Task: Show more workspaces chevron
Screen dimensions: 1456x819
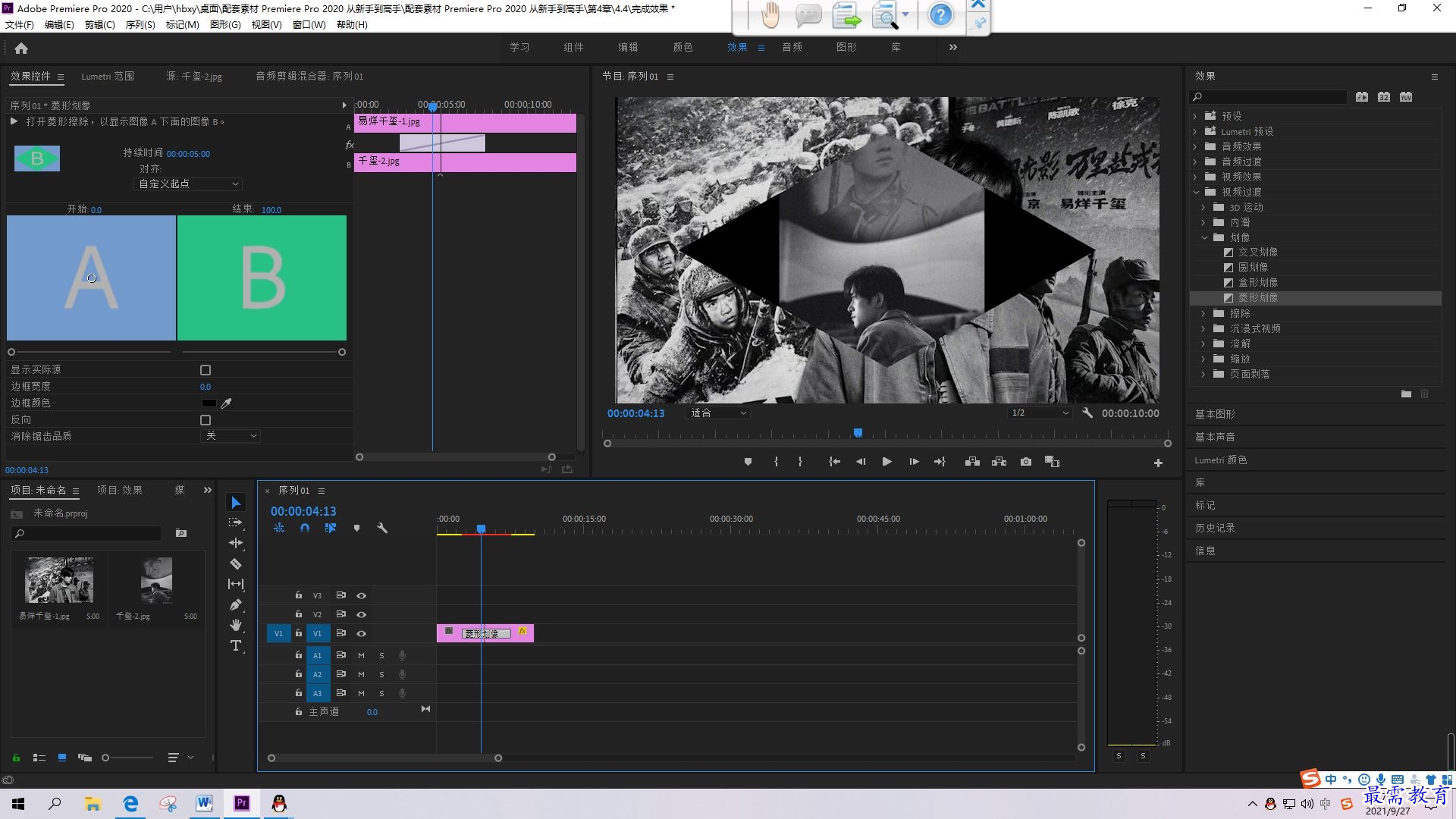Action: (953, 47)
